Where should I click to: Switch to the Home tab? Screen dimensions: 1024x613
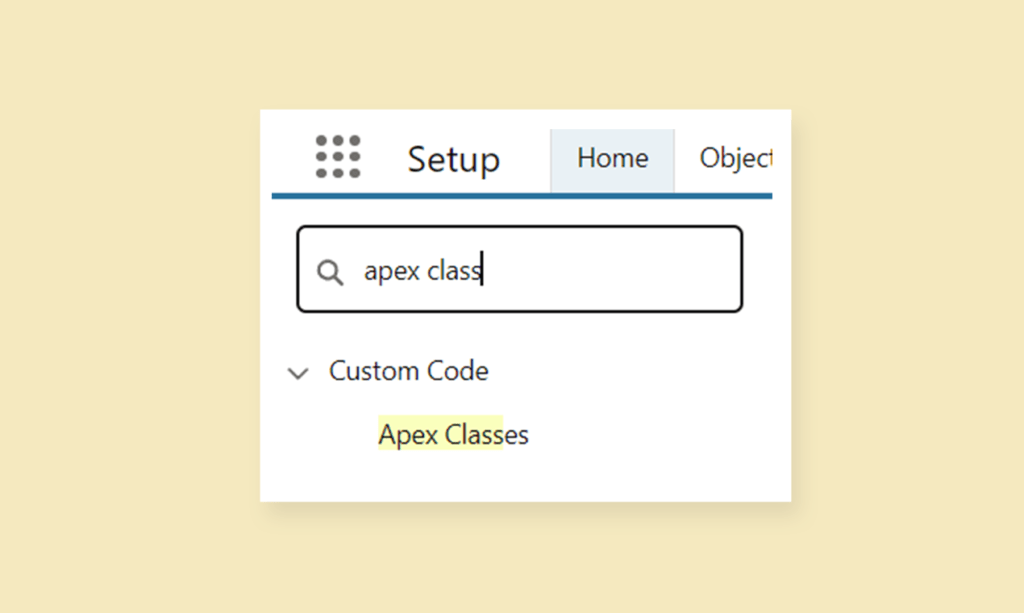pos(612,158)
